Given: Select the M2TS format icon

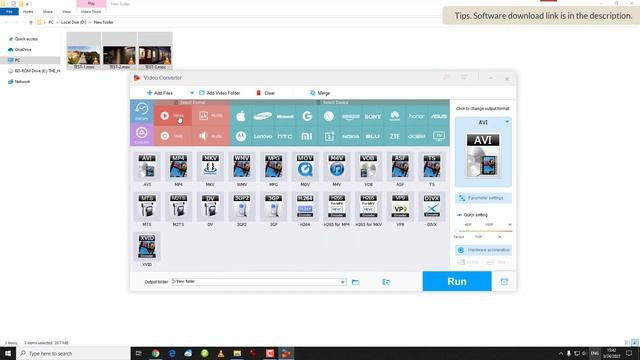Looking at the screenshot, I should pos(178,207).
